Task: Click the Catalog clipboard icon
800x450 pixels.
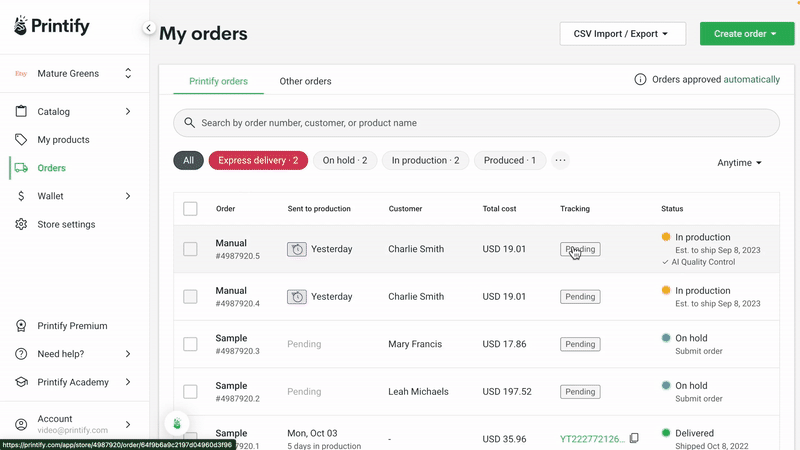Action: (x=21, y=111)
